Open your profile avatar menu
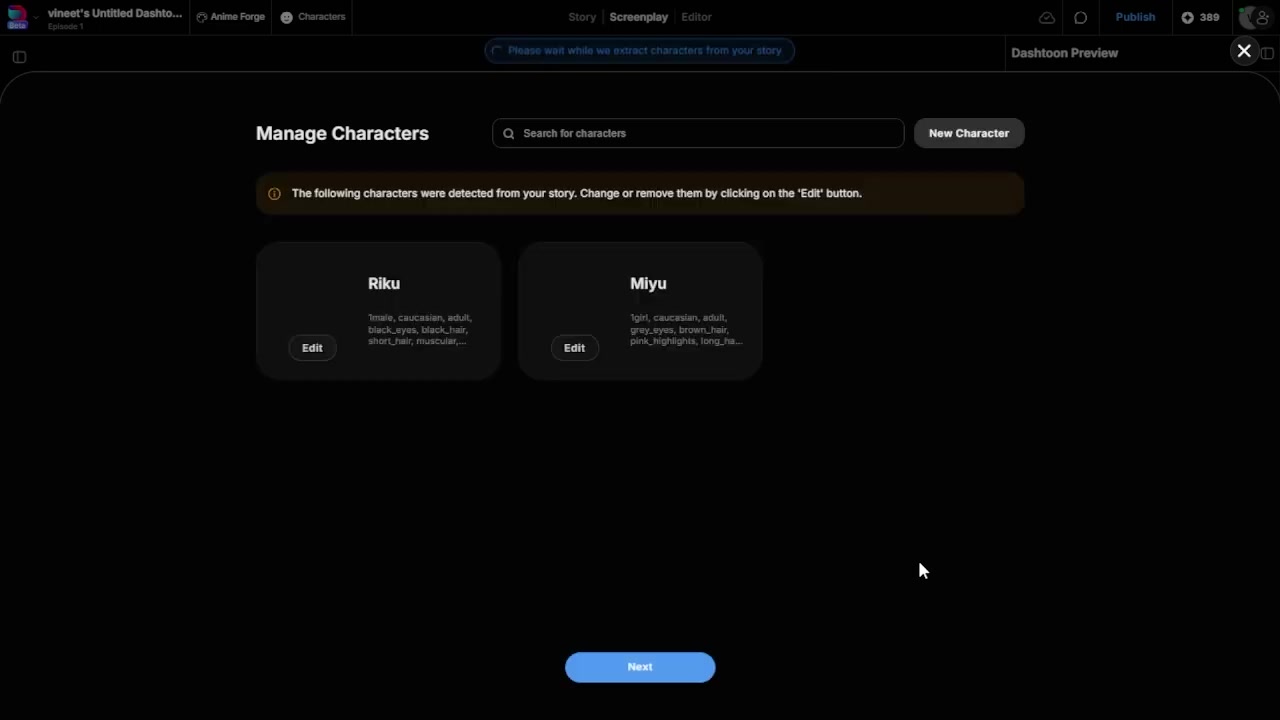Viewport: 1280px width, 720px height. [x=1253, y=17]
